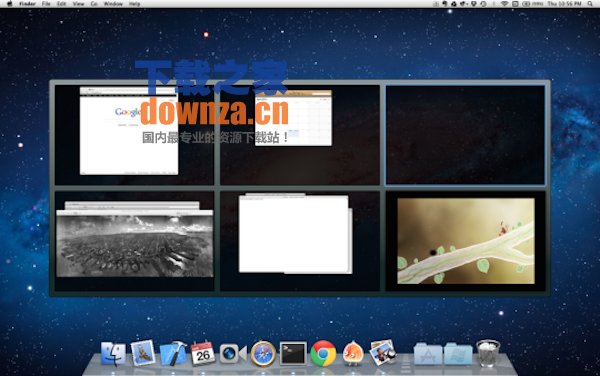Open Spotlight search magnifier in menu bar

tap(590, 4)
